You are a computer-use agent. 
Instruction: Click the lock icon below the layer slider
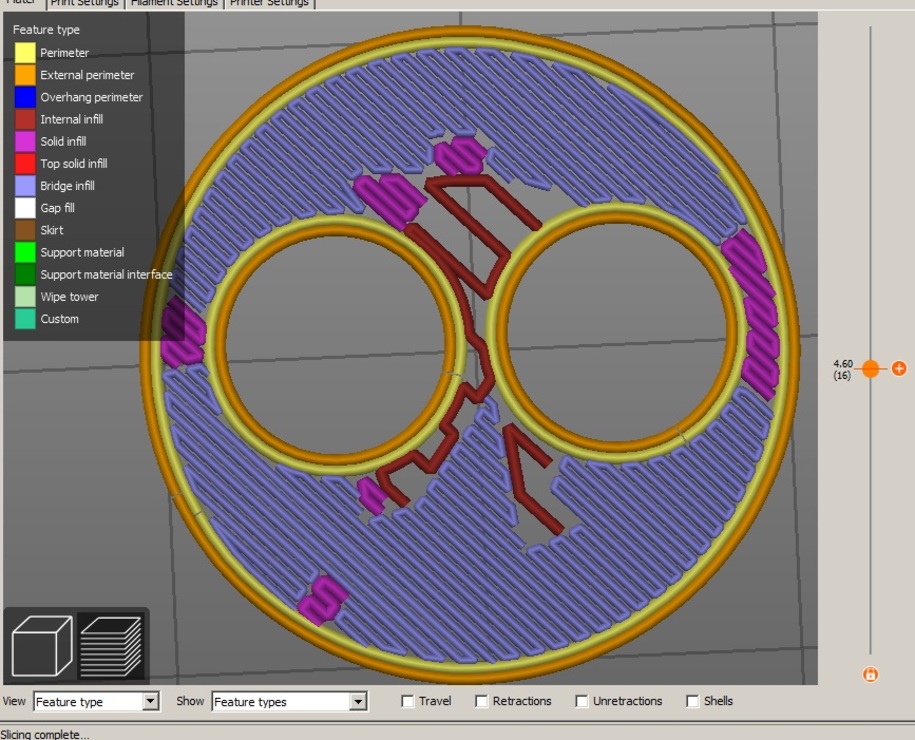870,674
